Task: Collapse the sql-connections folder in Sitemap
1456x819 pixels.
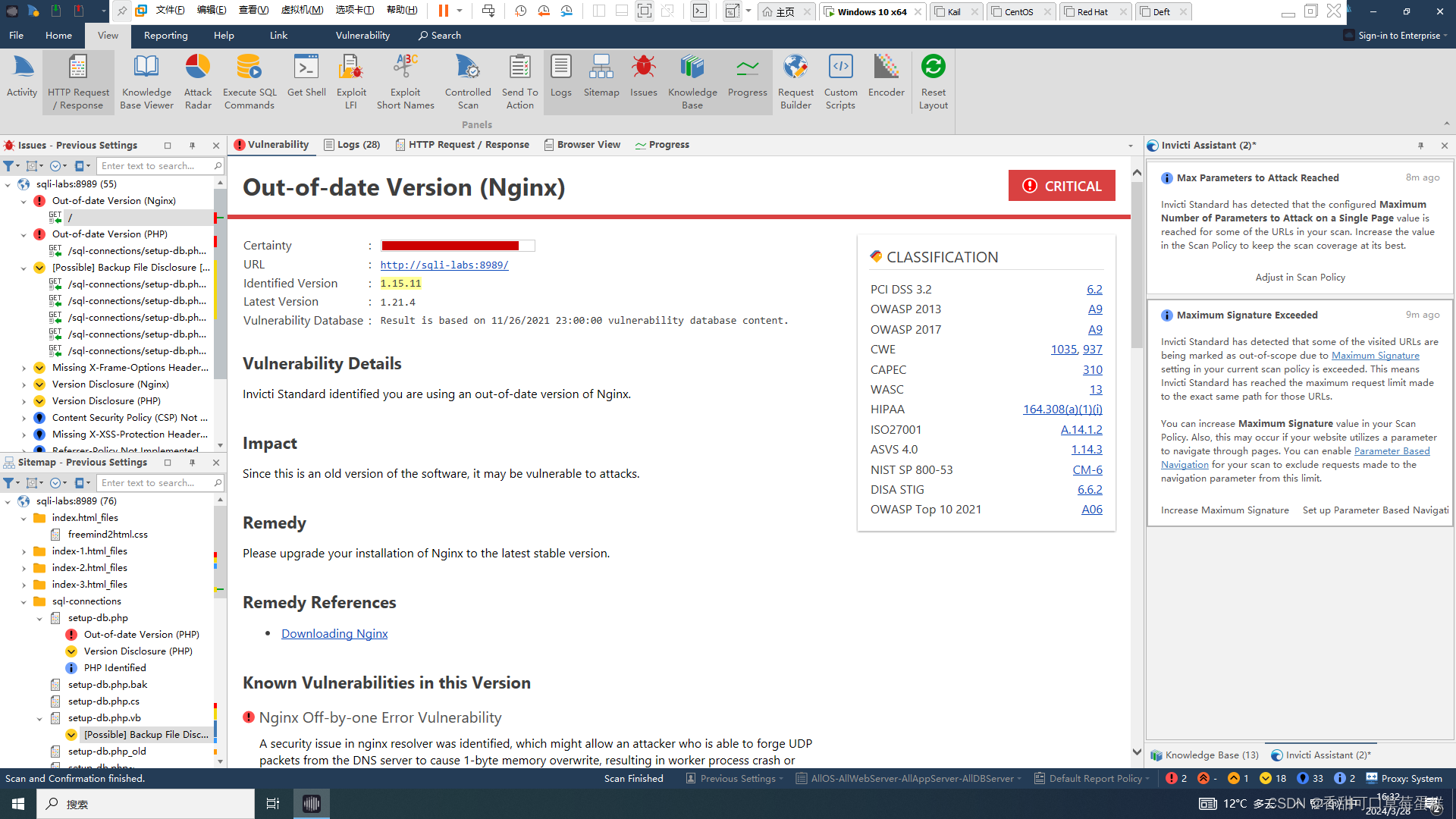Action: point(24,601)
